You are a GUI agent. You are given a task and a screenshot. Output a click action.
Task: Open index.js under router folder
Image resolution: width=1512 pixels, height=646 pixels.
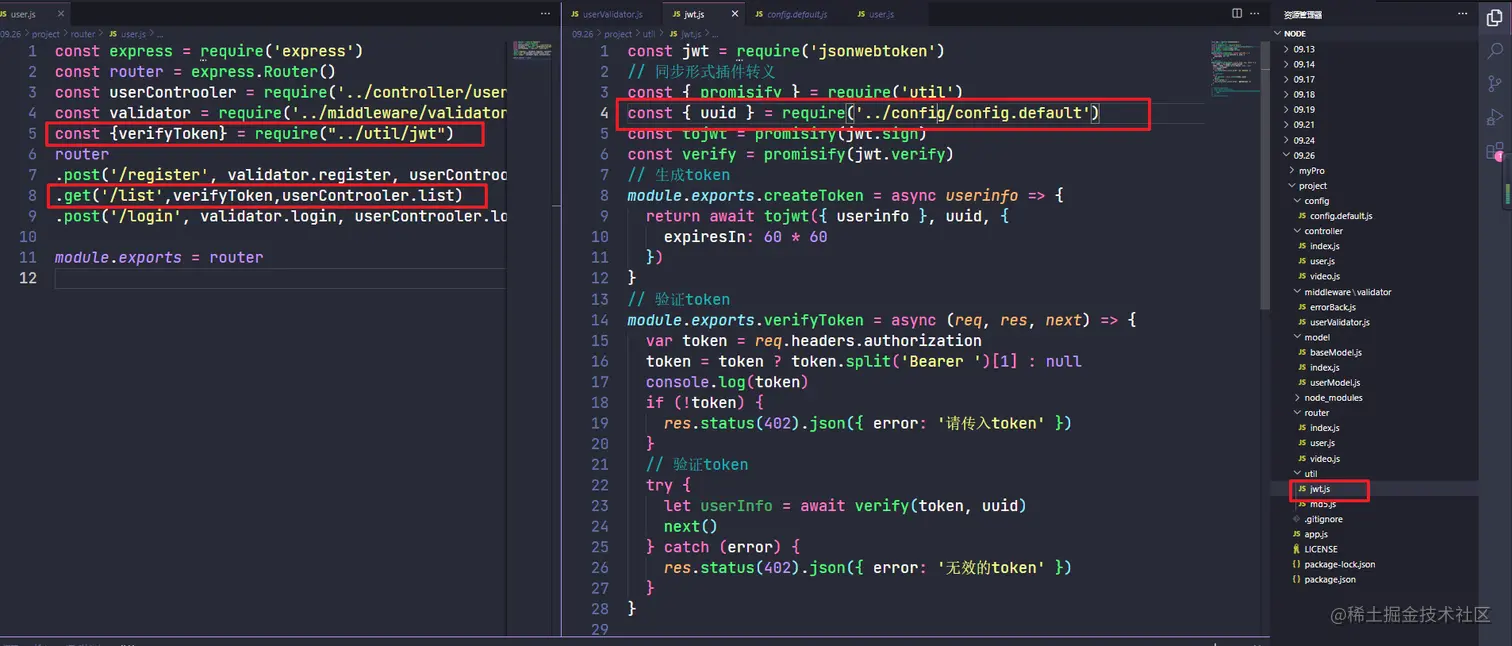pyautogui.click(x=1324, y=428)
